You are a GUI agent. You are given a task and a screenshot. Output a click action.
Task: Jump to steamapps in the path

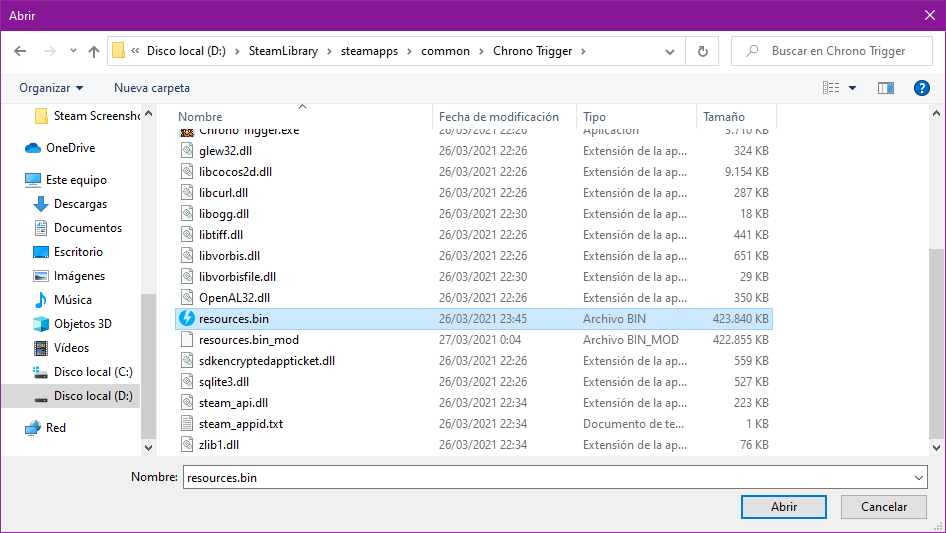pos(369,51)
